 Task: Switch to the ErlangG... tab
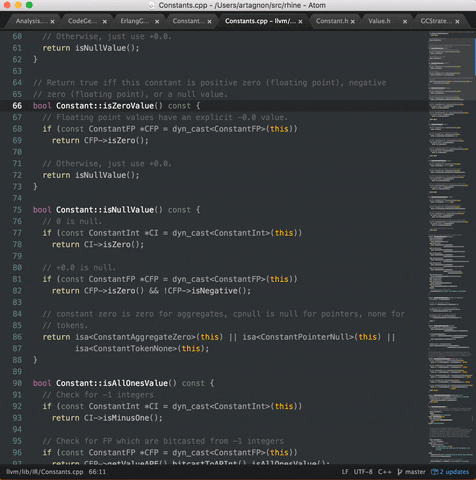click(x=136, y=21)
